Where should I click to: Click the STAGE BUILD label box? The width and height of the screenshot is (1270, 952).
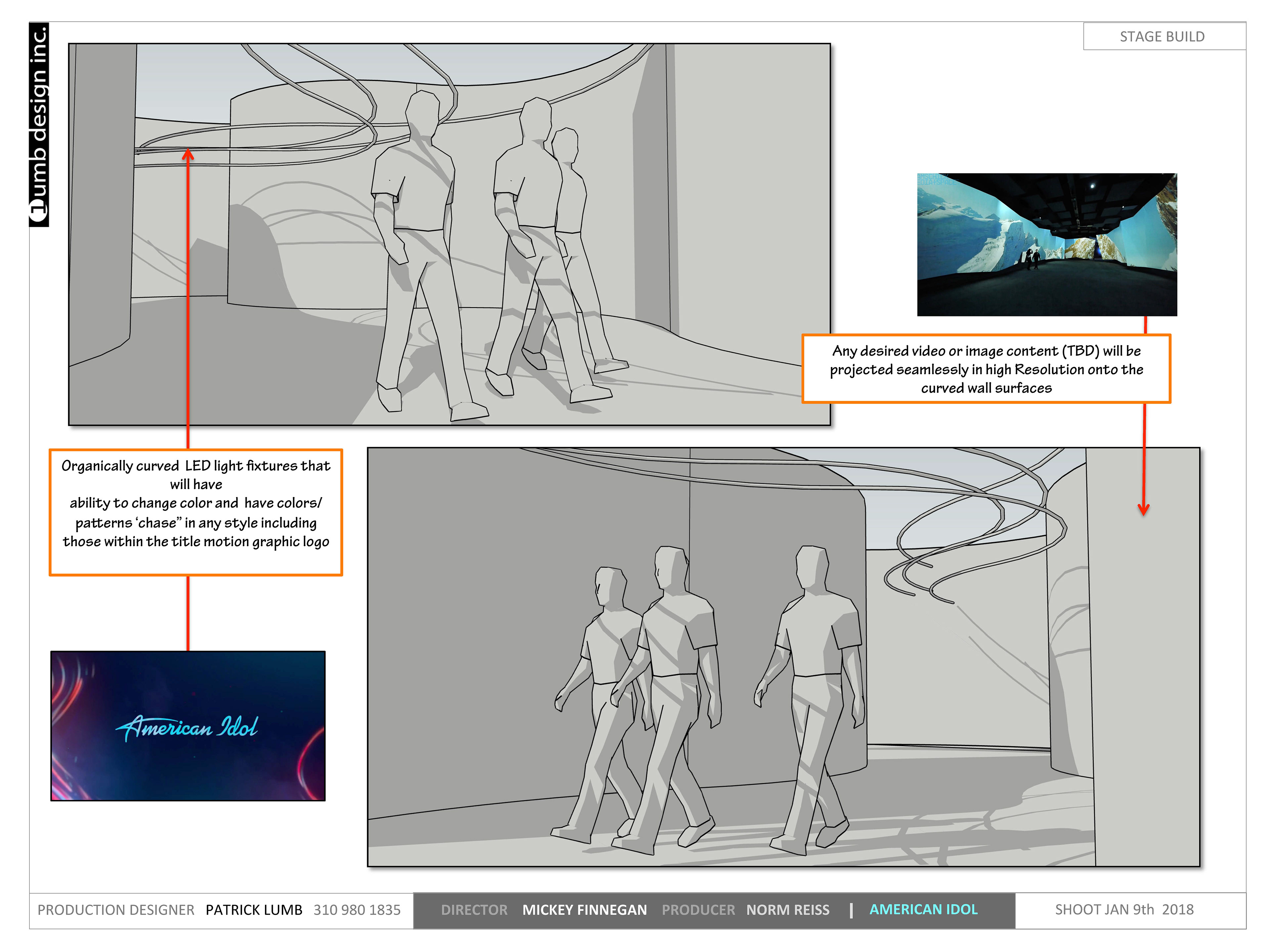[1163, 36]
